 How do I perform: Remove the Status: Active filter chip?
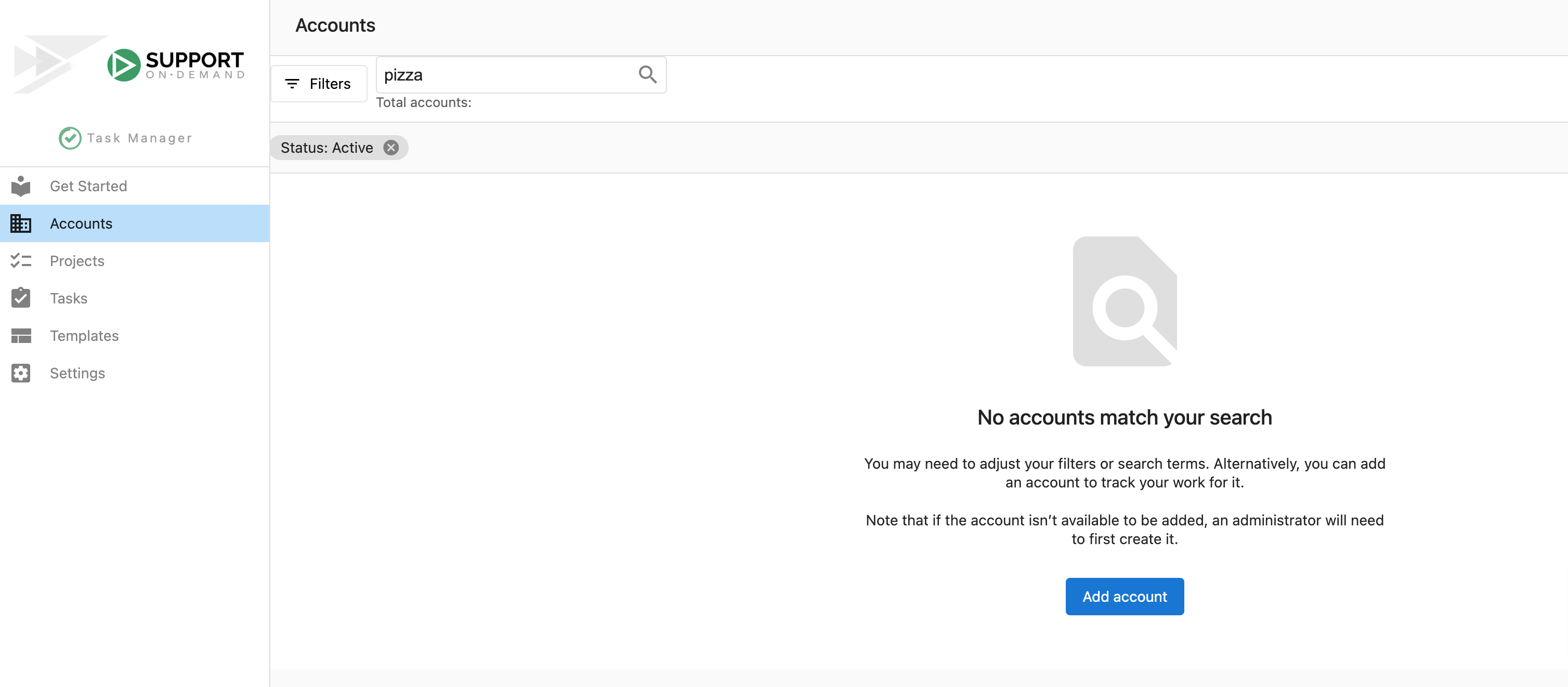[391, 148]
